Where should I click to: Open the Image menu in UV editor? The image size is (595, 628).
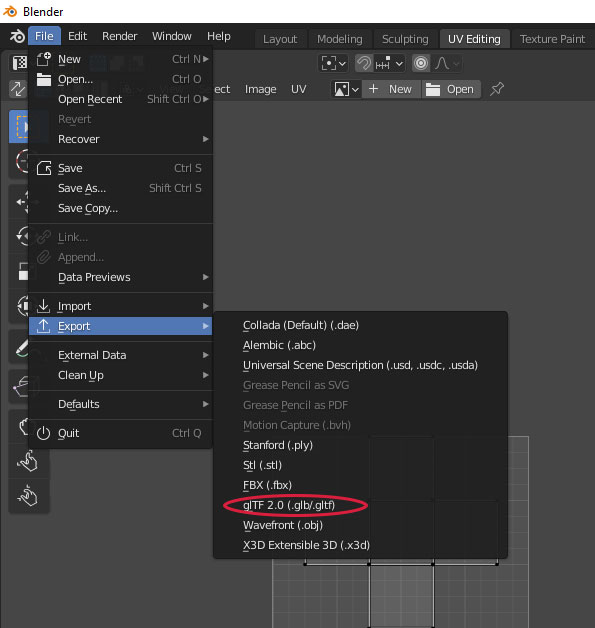tap(260, 89)
